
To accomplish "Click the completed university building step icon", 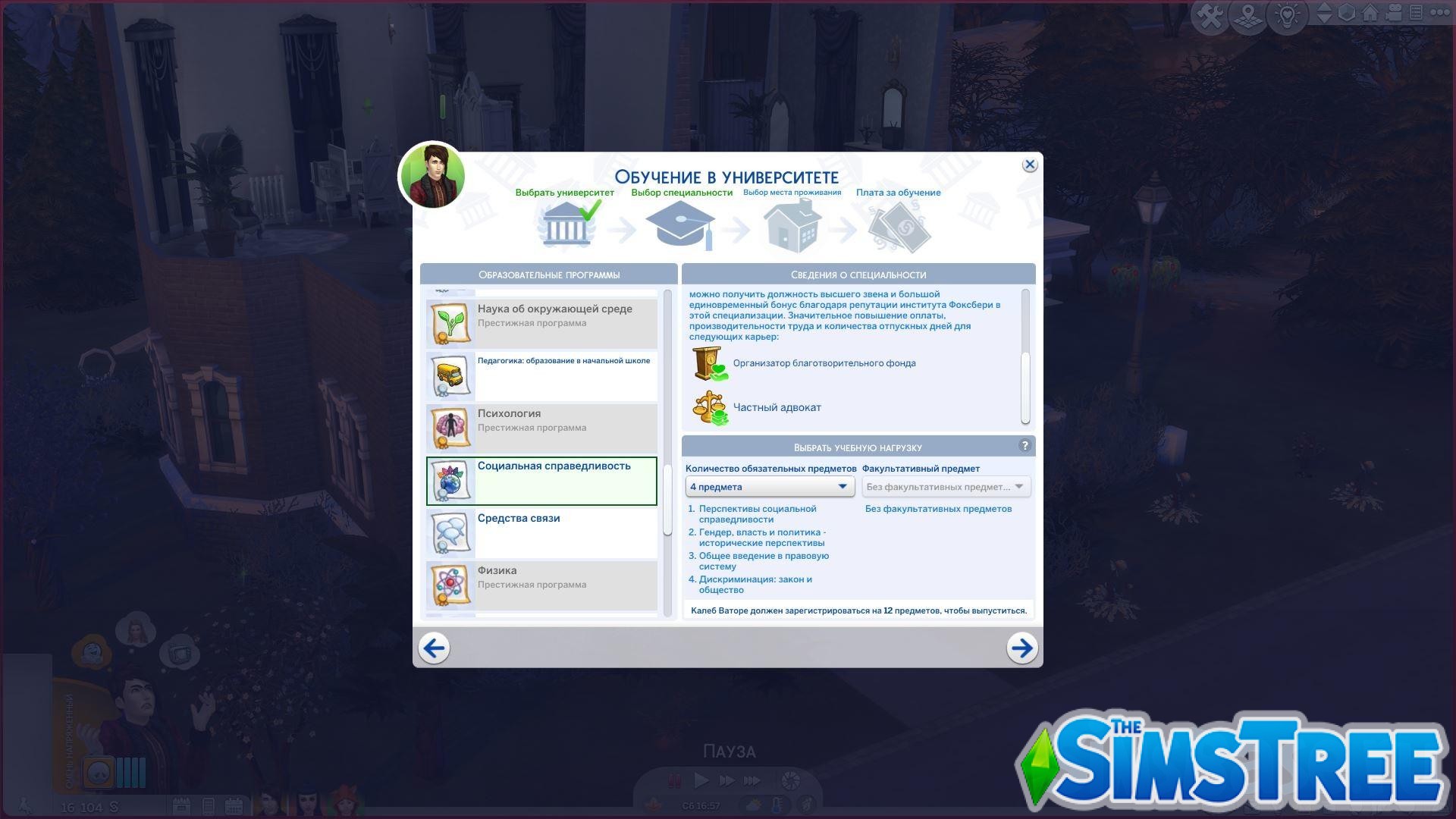I will (568, 224).
